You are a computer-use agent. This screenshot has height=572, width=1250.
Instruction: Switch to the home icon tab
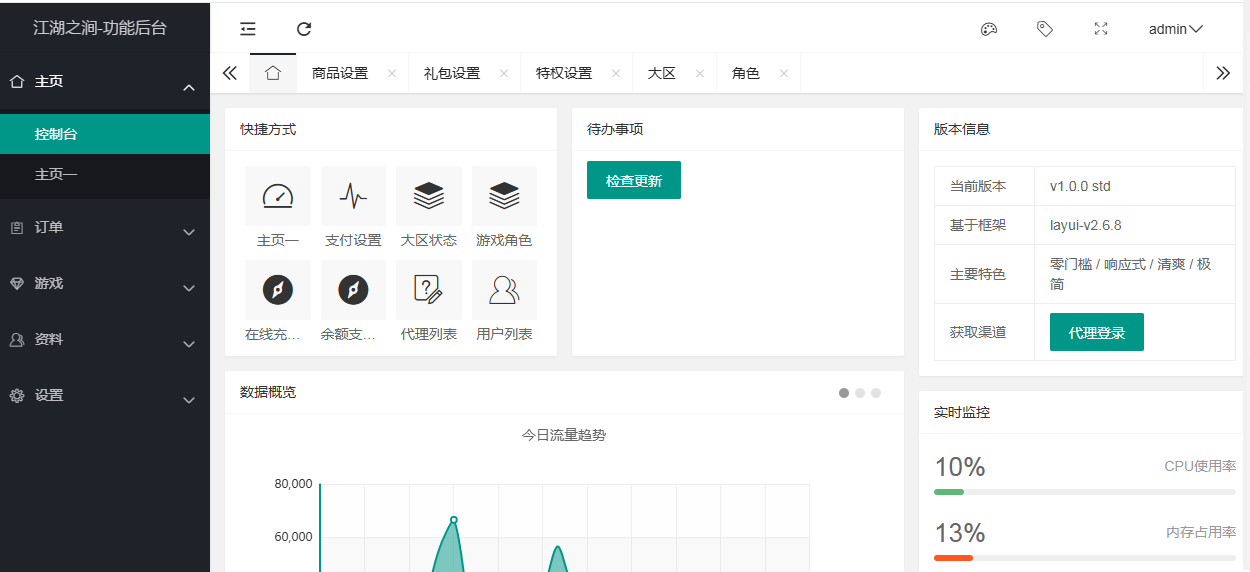coord(273,73)
